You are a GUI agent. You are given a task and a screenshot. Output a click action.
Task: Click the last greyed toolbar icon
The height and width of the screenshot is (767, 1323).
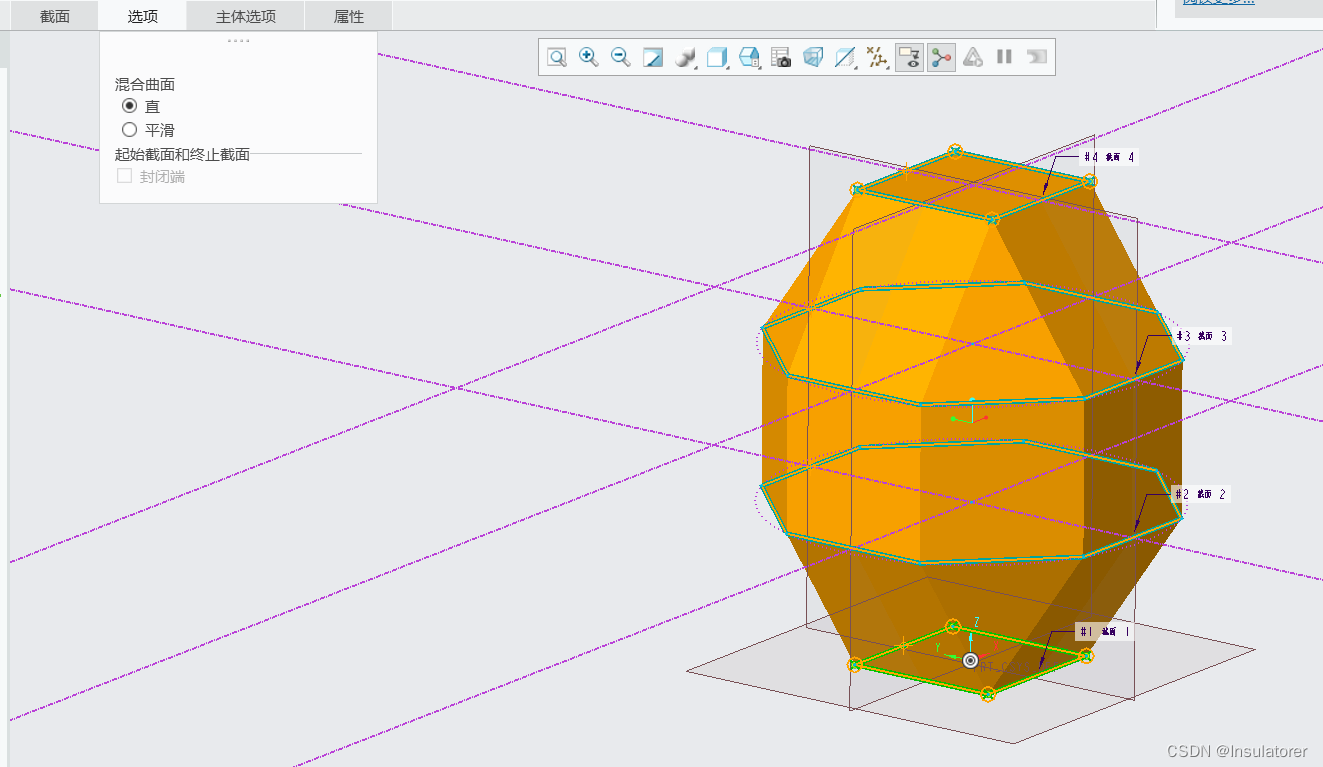tap(1037, 58)
